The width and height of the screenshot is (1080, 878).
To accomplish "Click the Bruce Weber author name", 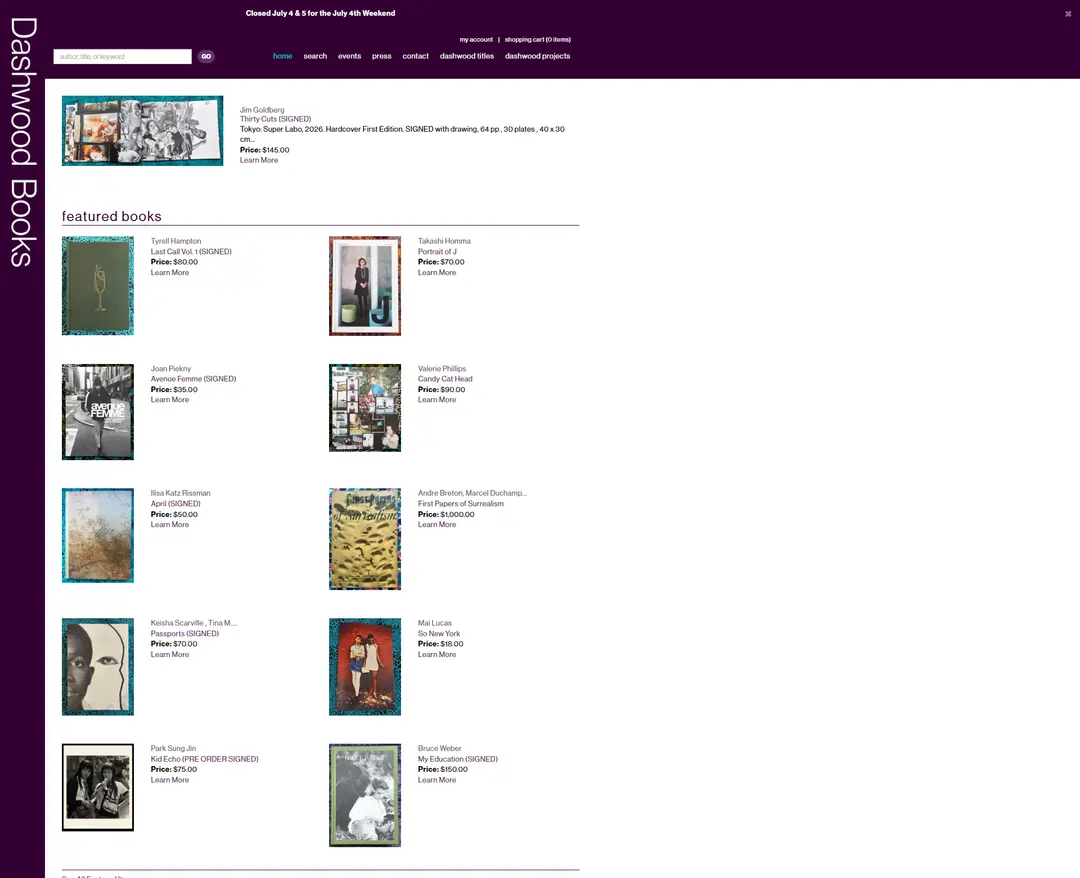I will [x=439, y=749].
